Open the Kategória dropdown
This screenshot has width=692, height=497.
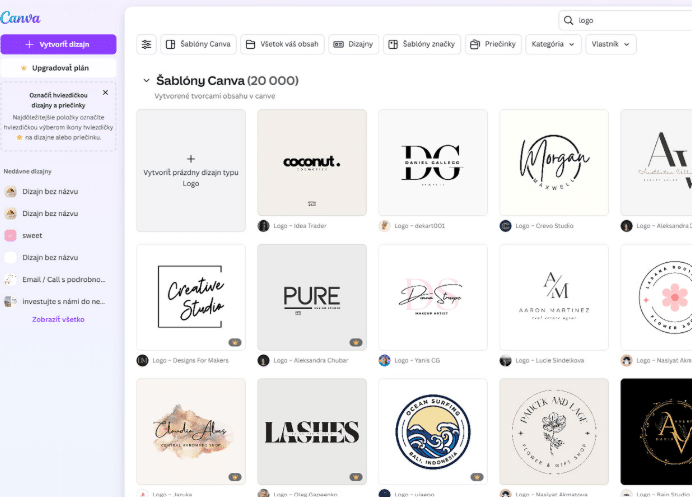click(553, 44)
